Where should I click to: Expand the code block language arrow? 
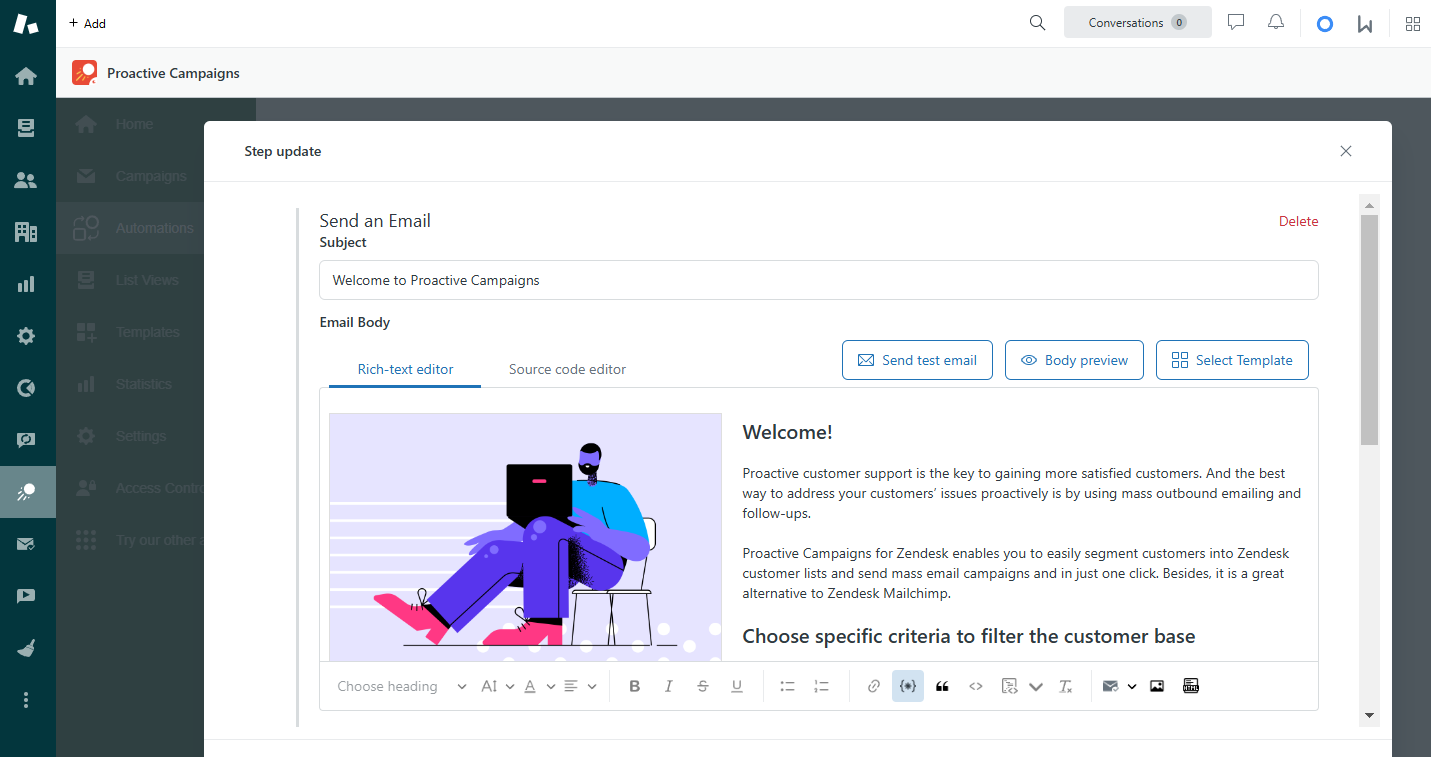1036,686
